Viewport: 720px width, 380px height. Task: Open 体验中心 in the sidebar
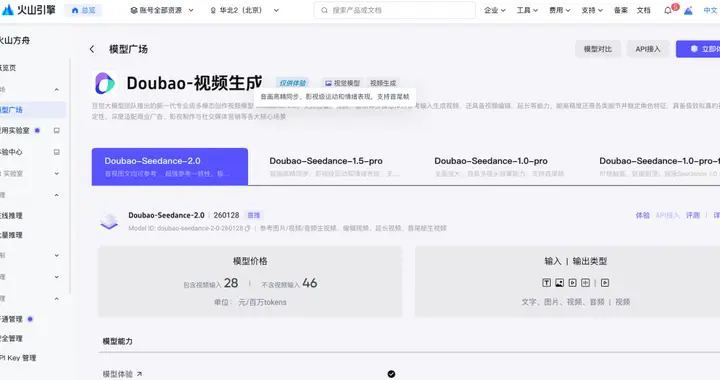click(11, 152)
